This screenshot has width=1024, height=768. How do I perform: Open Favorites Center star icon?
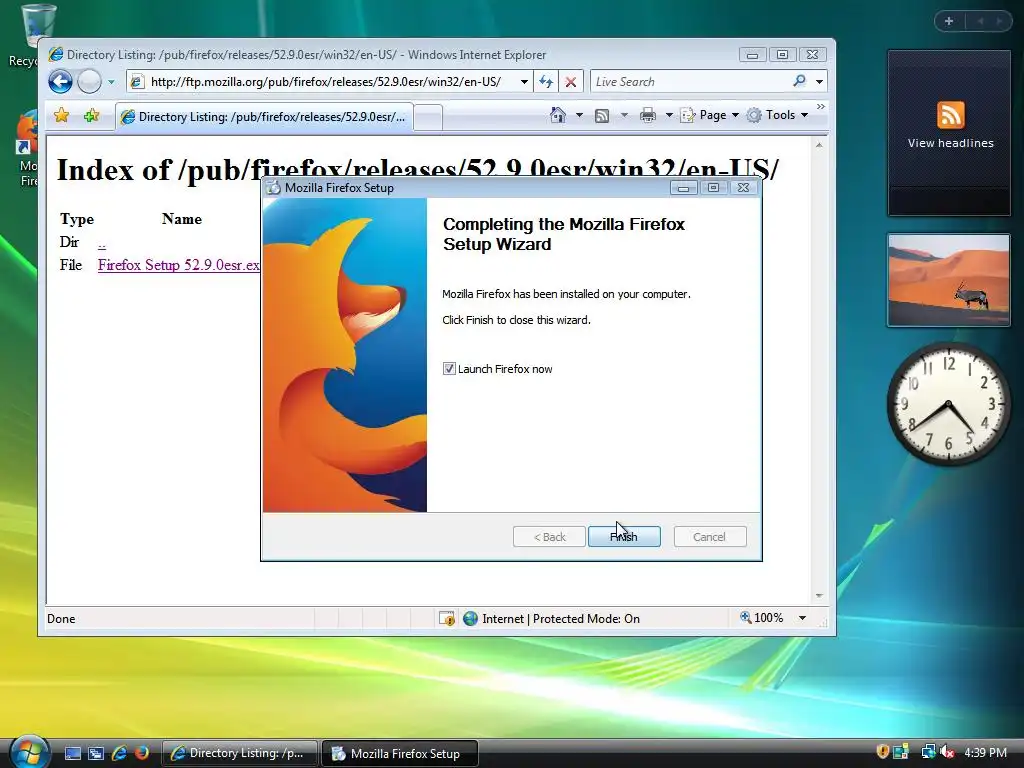tap(61, 116)
